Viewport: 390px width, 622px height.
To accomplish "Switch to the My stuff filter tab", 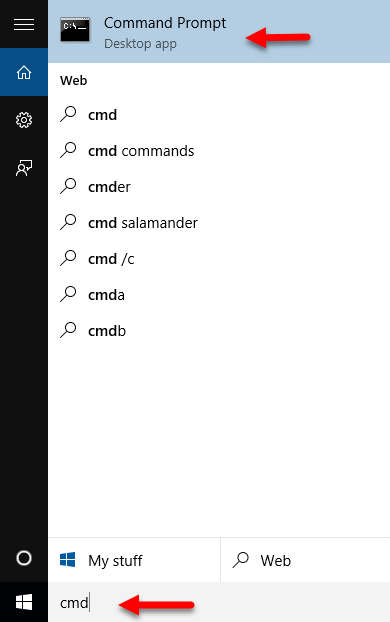I will pos(134,560).
